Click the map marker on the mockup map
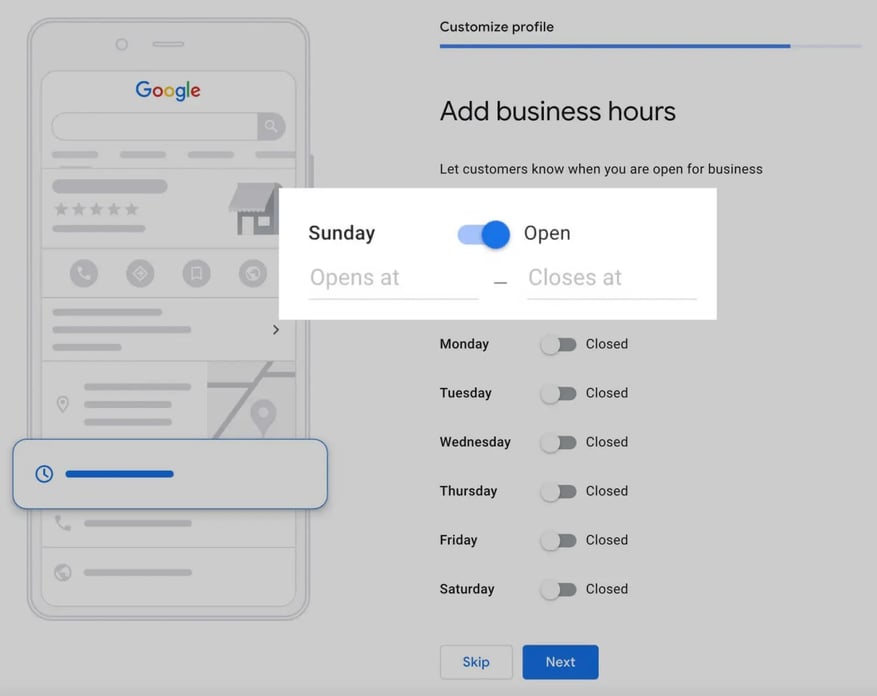The image size is (877, 696). pos(263,417)
